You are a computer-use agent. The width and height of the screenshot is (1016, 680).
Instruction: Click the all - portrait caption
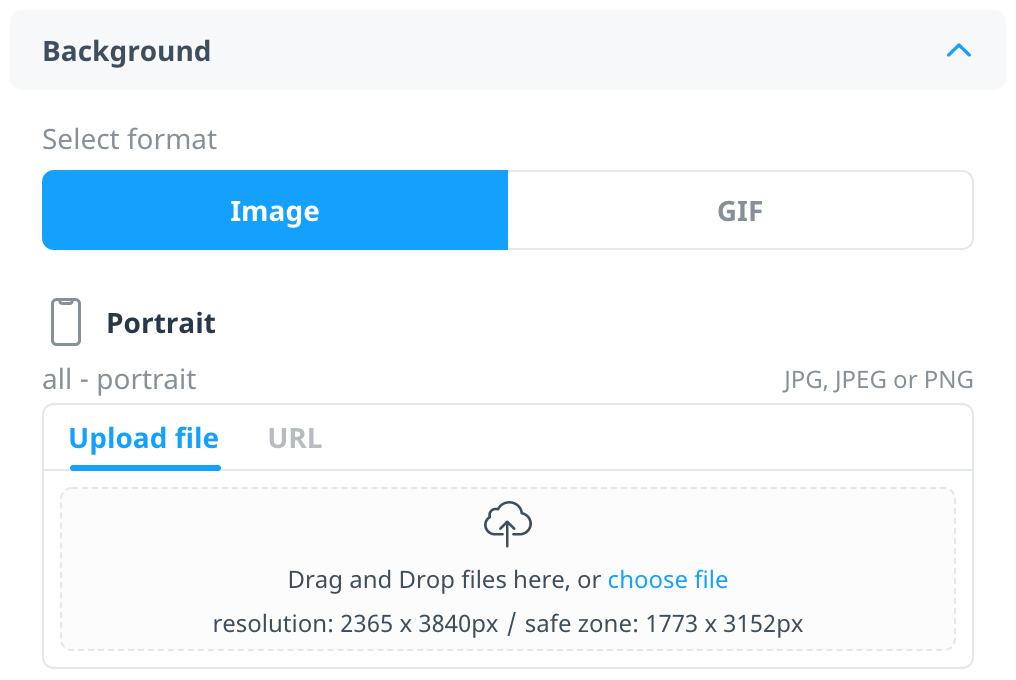coord(119,379)
